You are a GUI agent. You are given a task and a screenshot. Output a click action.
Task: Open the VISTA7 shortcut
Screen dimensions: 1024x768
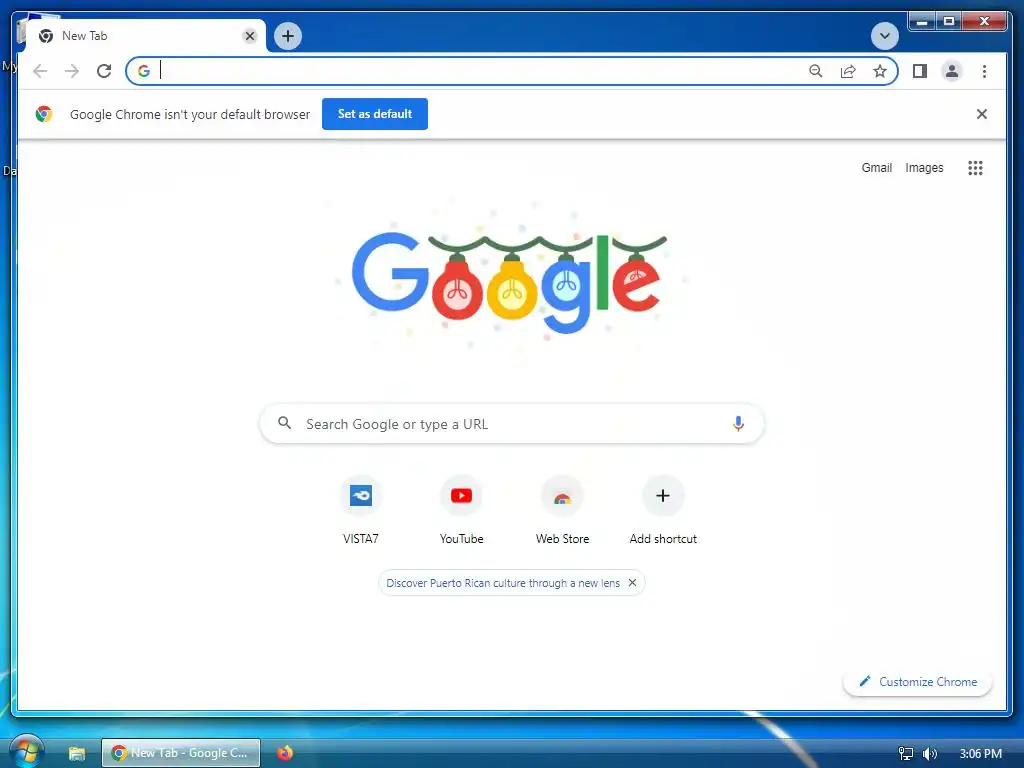coord(360,511)
